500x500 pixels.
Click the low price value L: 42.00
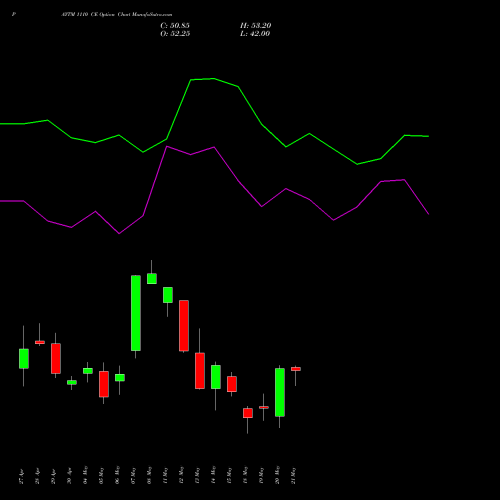point(255,34)
